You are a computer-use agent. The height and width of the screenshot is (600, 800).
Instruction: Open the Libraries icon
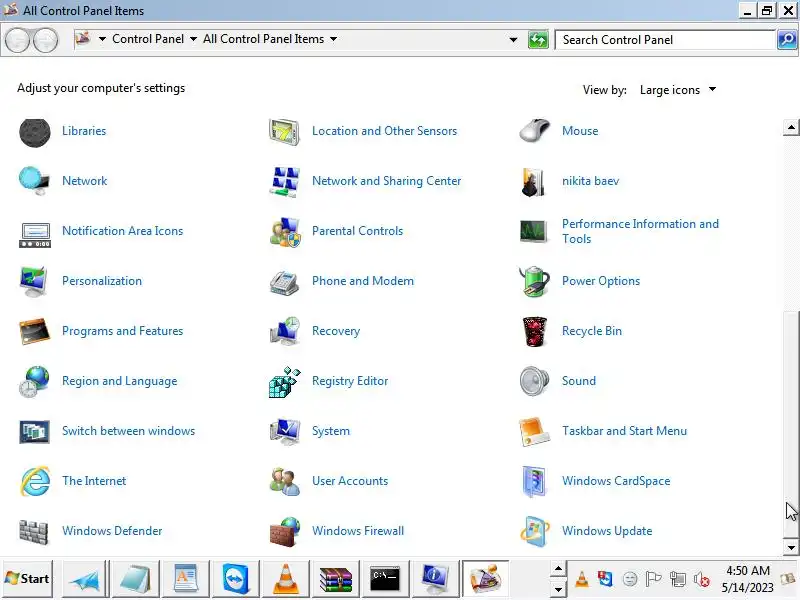tap(35, 132)
